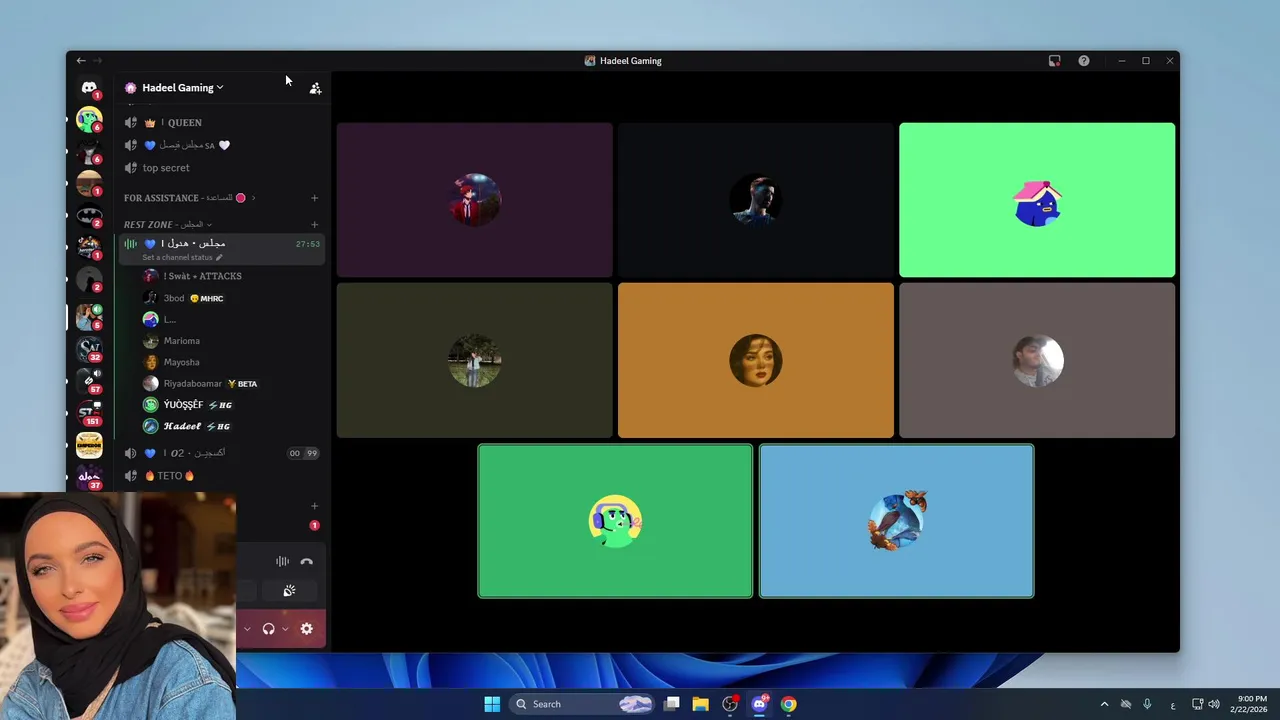
Task: Click Set a channel status
Action: click(x=182, y=258)
